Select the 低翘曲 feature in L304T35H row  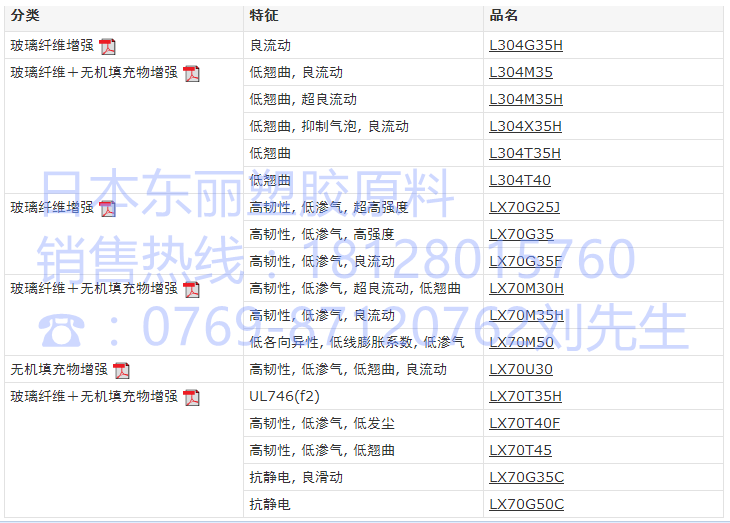(x=270, y=153)
